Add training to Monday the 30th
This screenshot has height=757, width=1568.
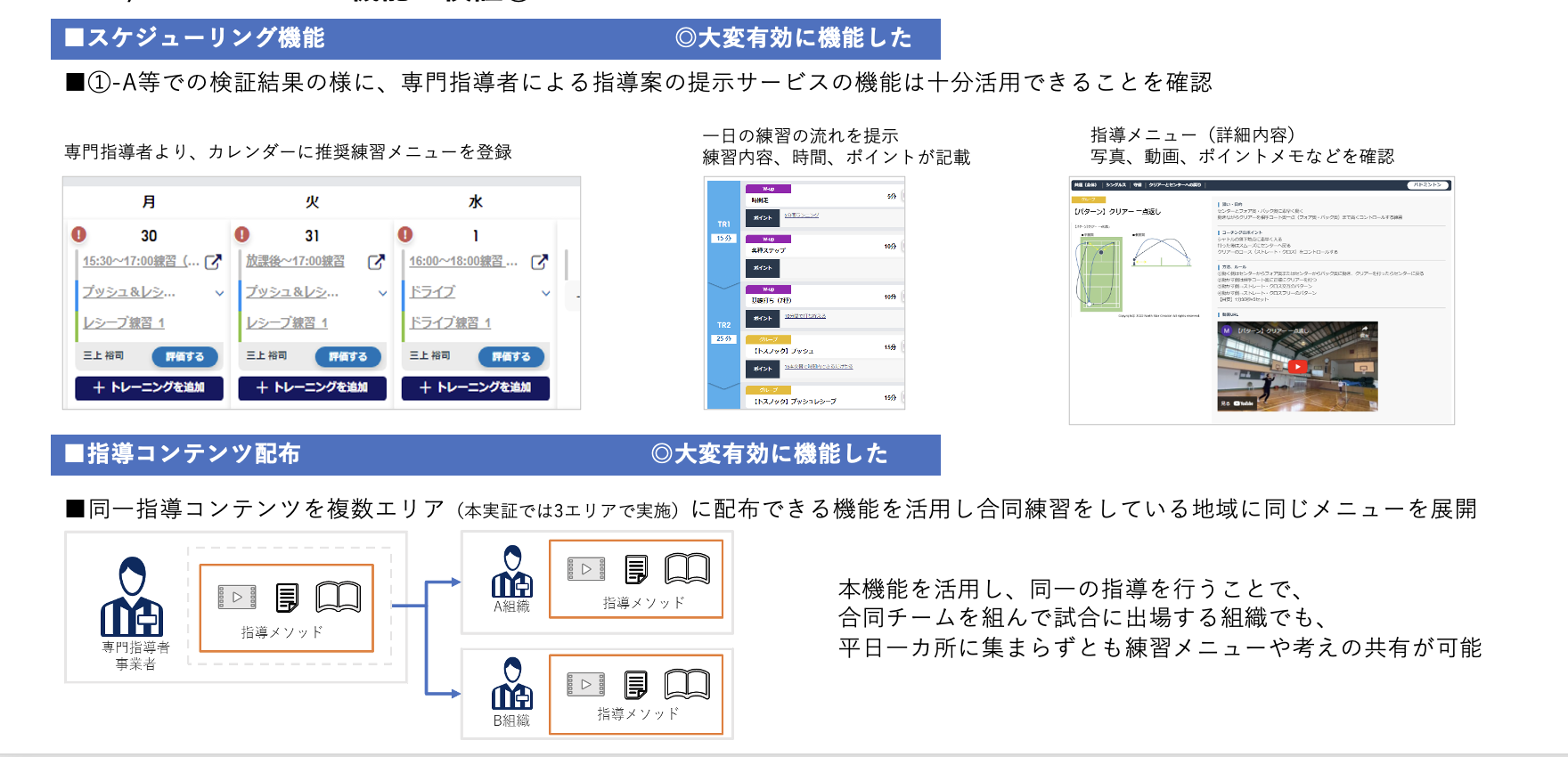[149, 387]
